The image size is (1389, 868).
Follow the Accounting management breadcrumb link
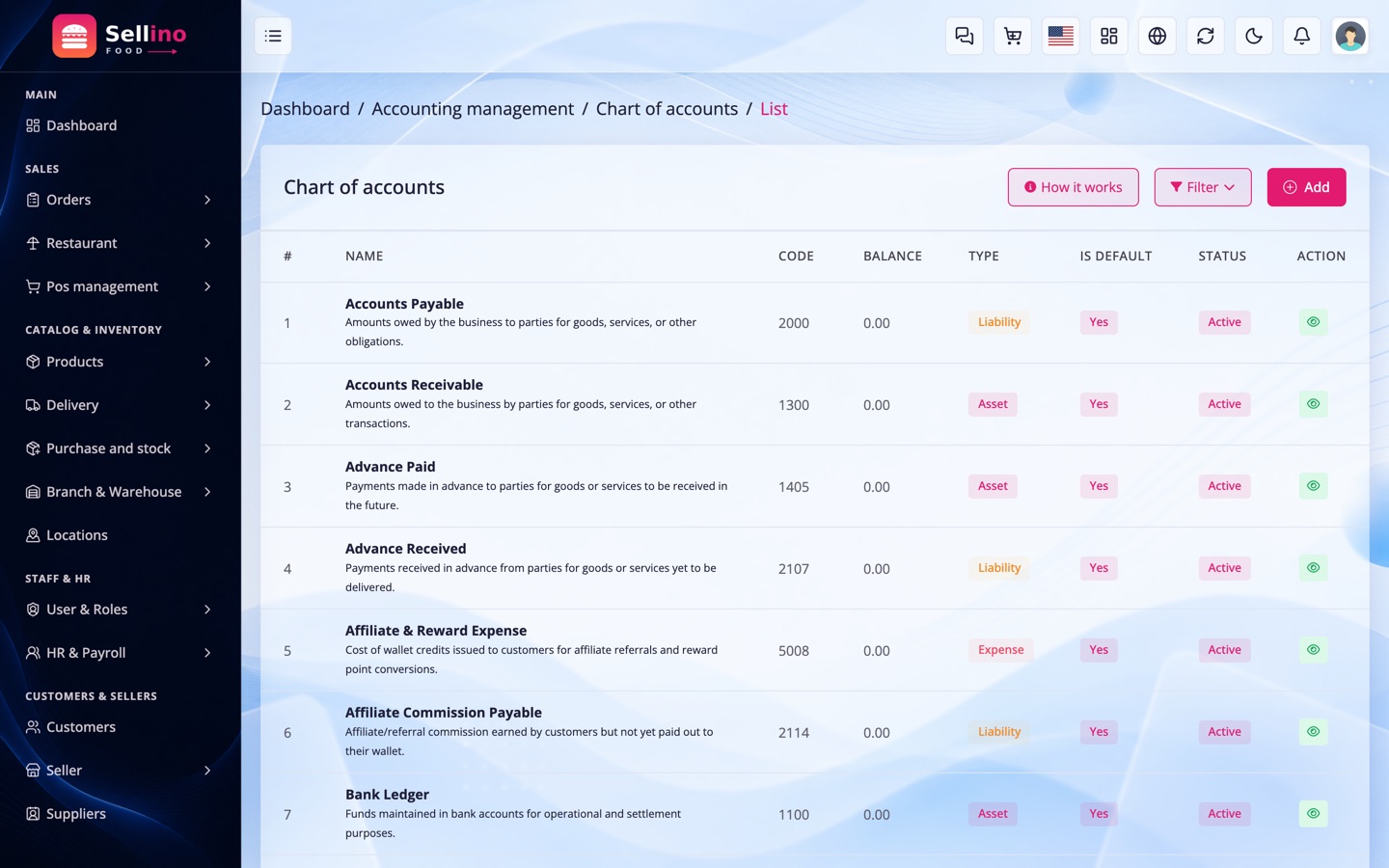tap(473, 109)
